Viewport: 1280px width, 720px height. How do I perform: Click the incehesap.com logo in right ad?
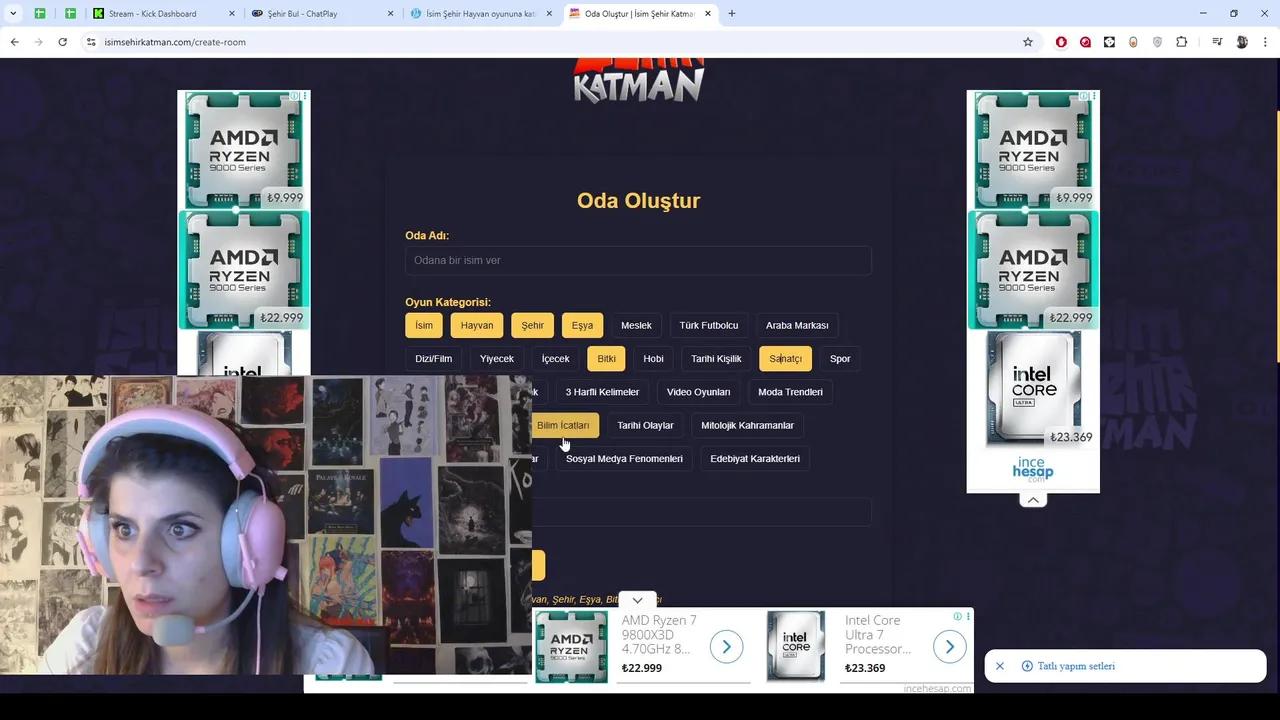tap(1033, 469)
